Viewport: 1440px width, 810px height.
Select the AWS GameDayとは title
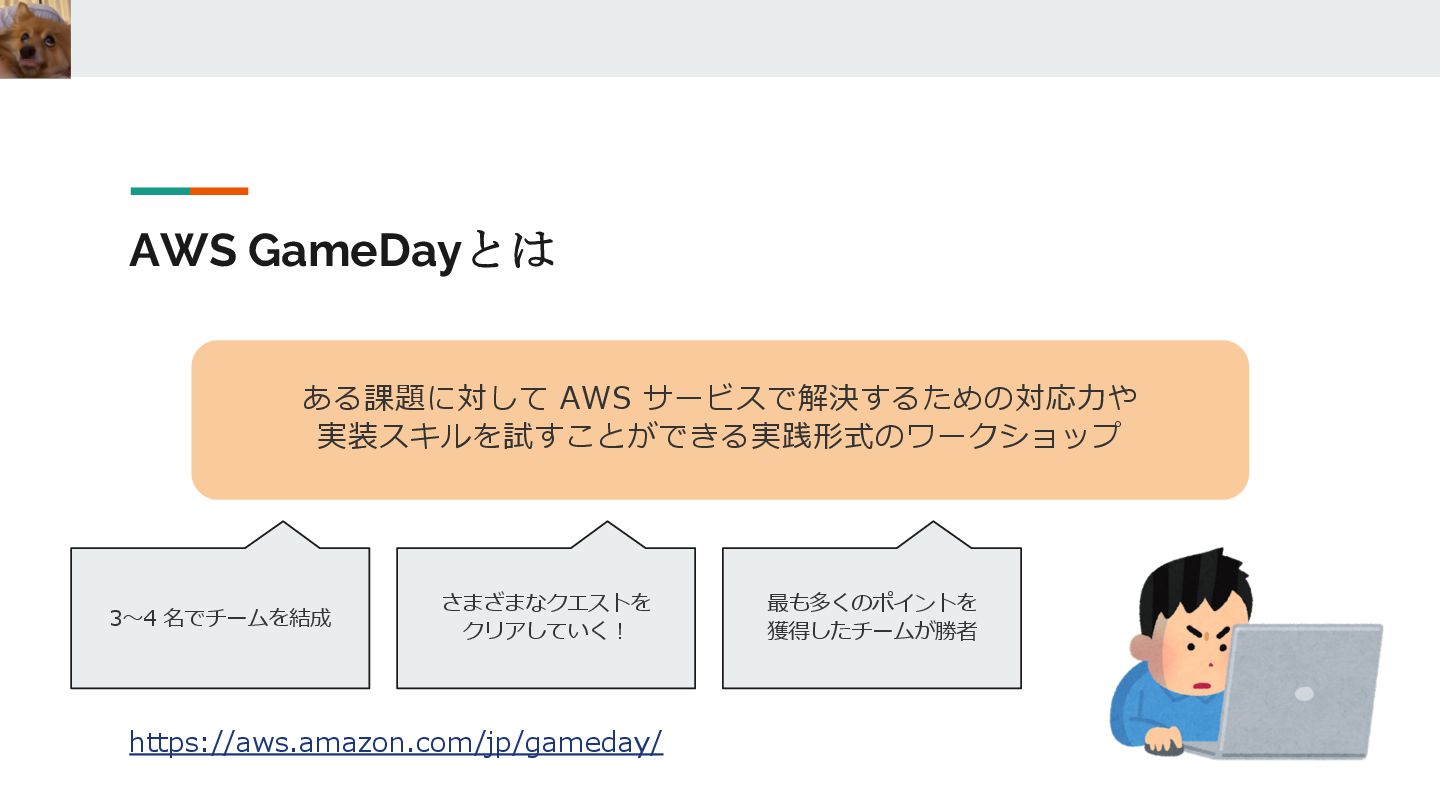[342, 250]
